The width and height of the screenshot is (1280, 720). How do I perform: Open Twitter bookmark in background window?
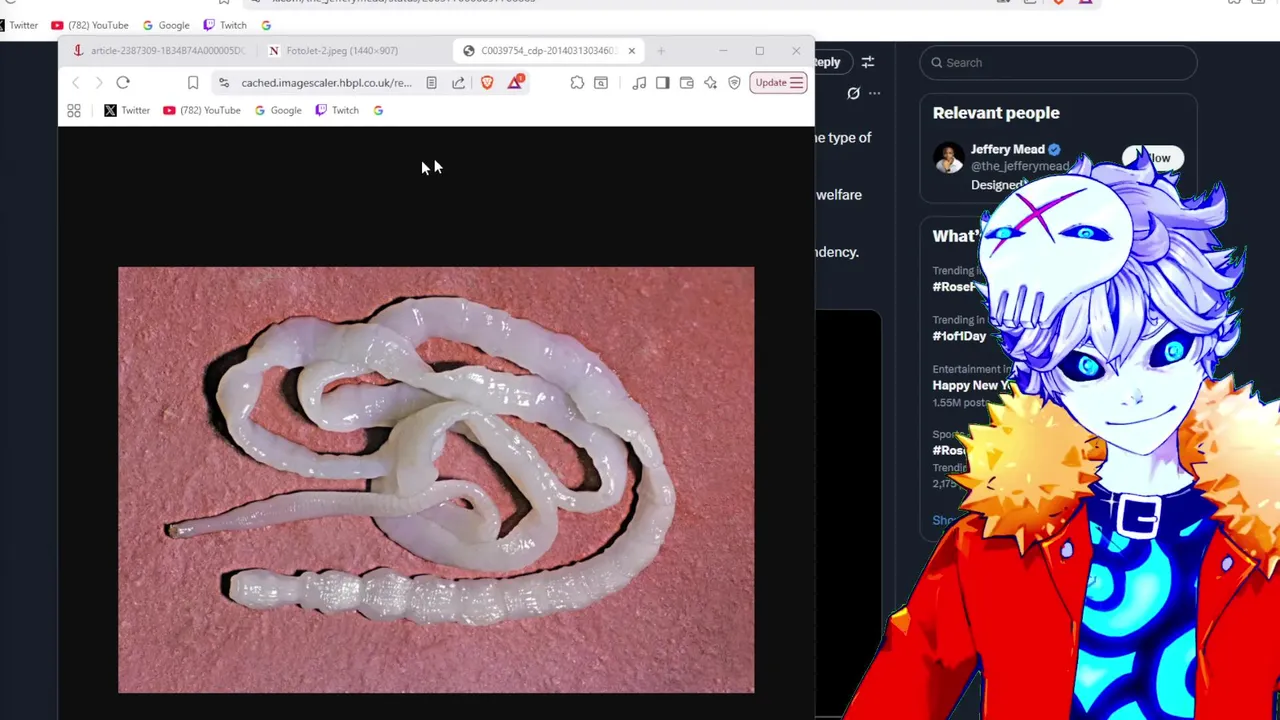(19, 25)
